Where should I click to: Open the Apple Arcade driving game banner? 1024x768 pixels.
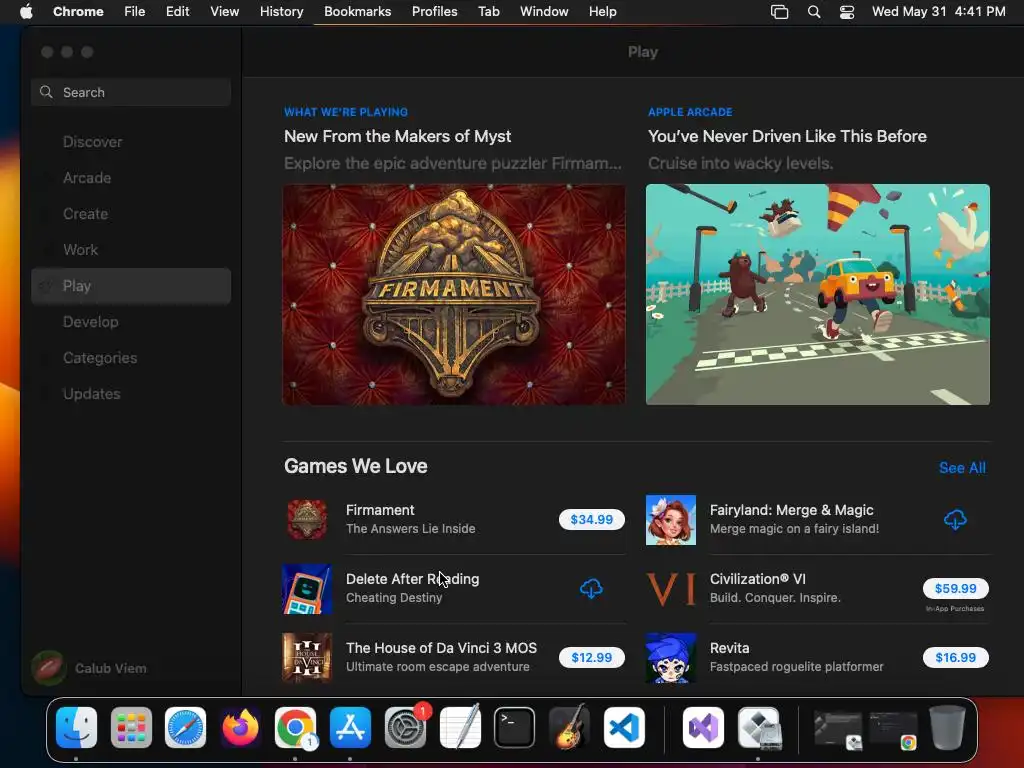[818, 295]
